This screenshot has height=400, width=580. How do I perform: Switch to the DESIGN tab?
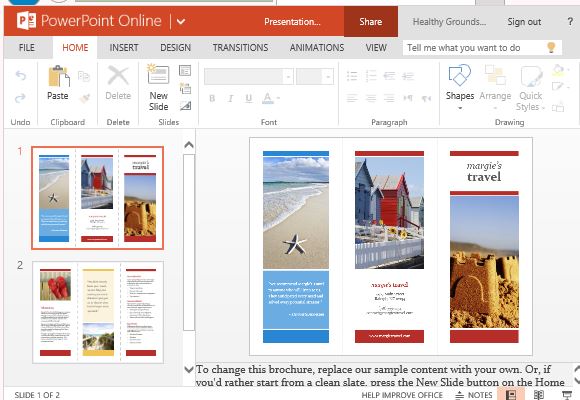[x=175, y=48]
